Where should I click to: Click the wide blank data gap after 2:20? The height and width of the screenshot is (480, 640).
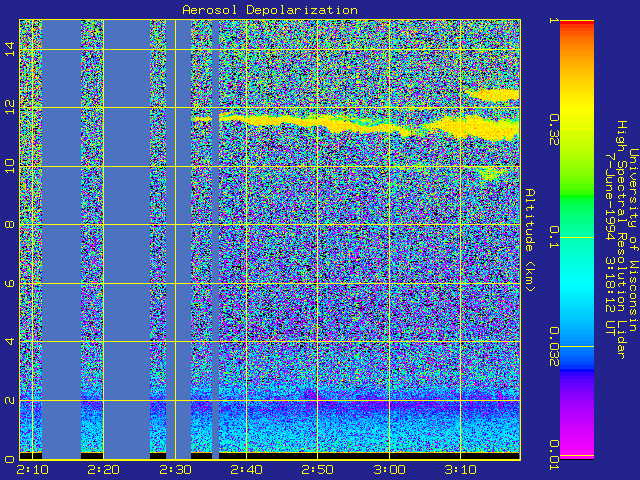click(x=127, y=239)
